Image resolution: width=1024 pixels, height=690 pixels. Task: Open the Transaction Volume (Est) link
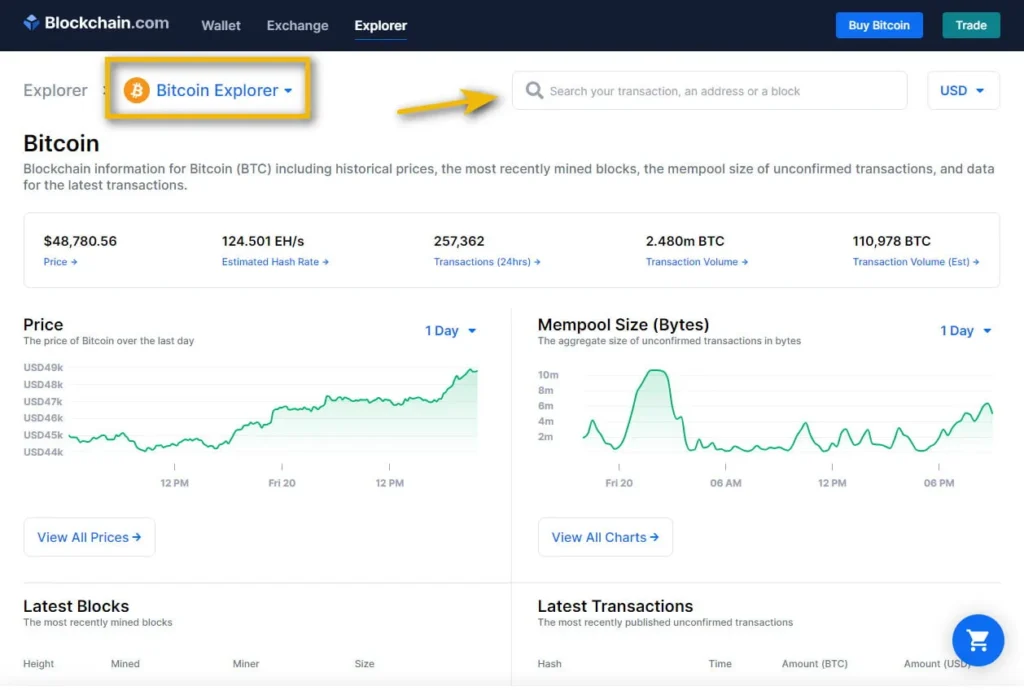point(916,262)
